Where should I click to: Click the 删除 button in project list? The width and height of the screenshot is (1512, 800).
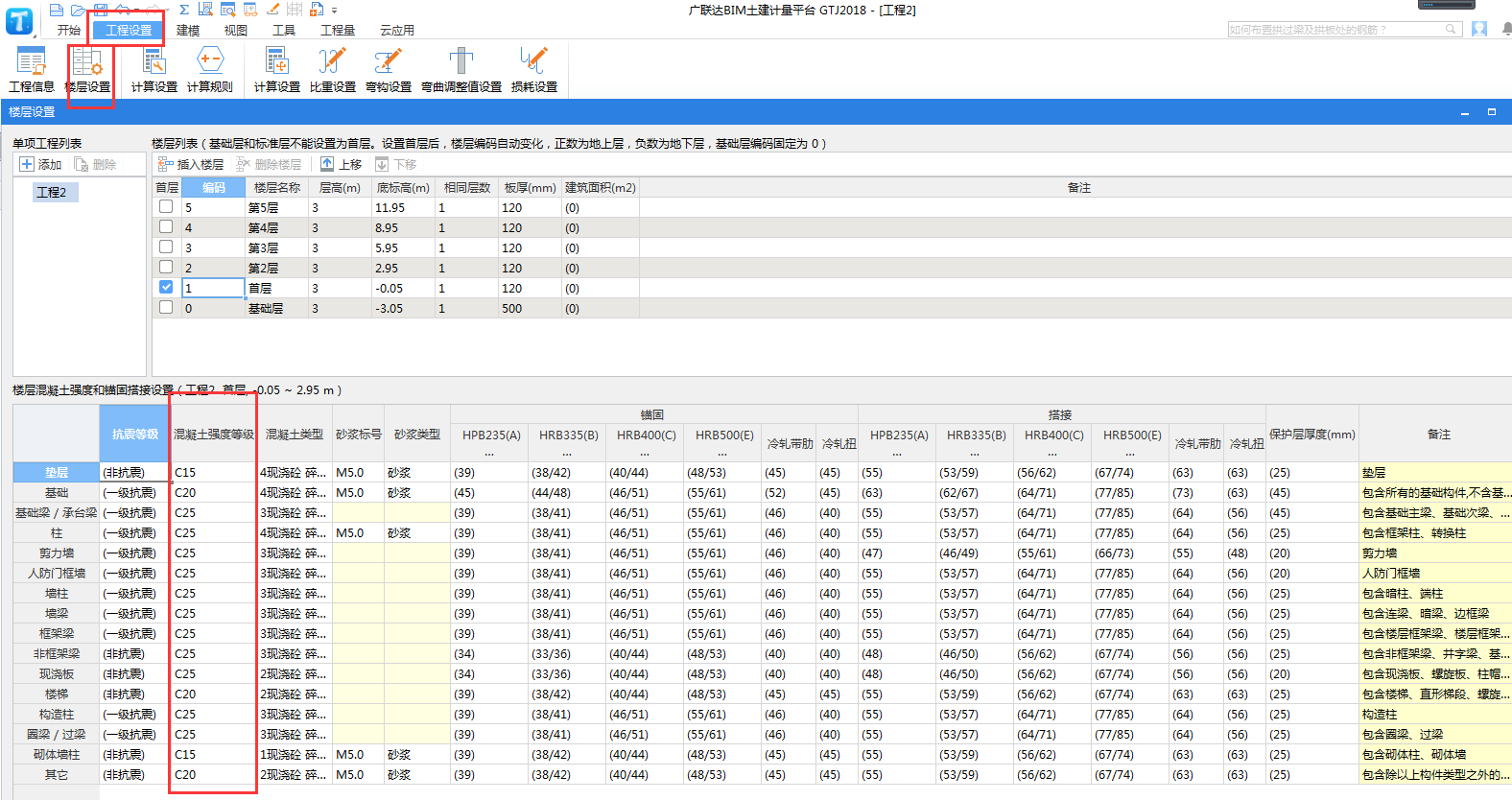pos(95,164)
